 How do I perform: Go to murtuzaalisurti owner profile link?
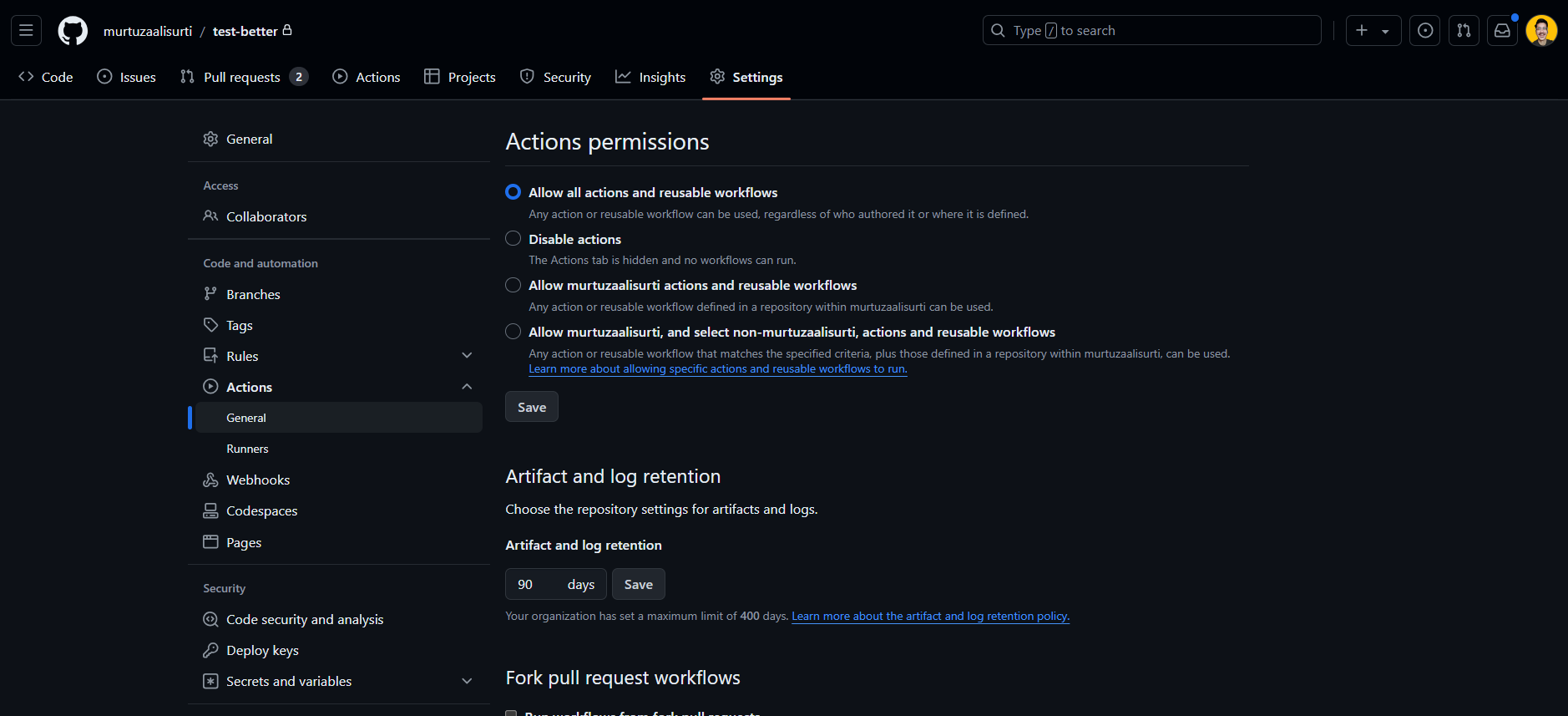(148, 31)
